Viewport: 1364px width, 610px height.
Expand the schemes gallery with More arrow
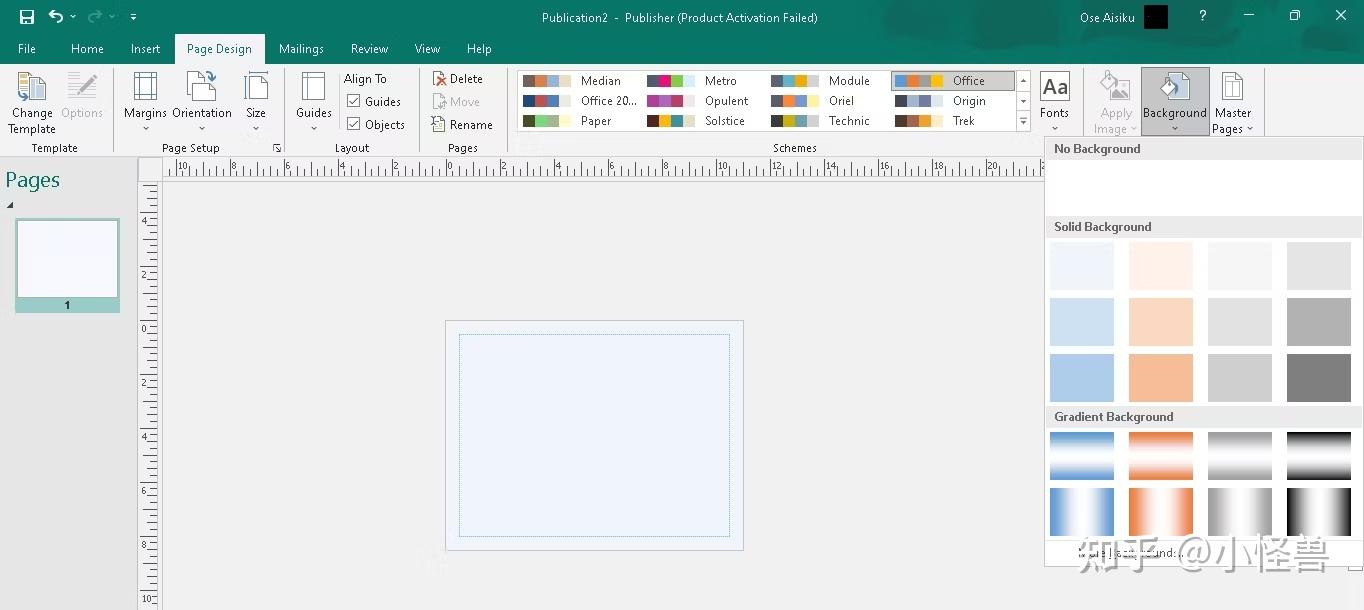point(1023,121)
